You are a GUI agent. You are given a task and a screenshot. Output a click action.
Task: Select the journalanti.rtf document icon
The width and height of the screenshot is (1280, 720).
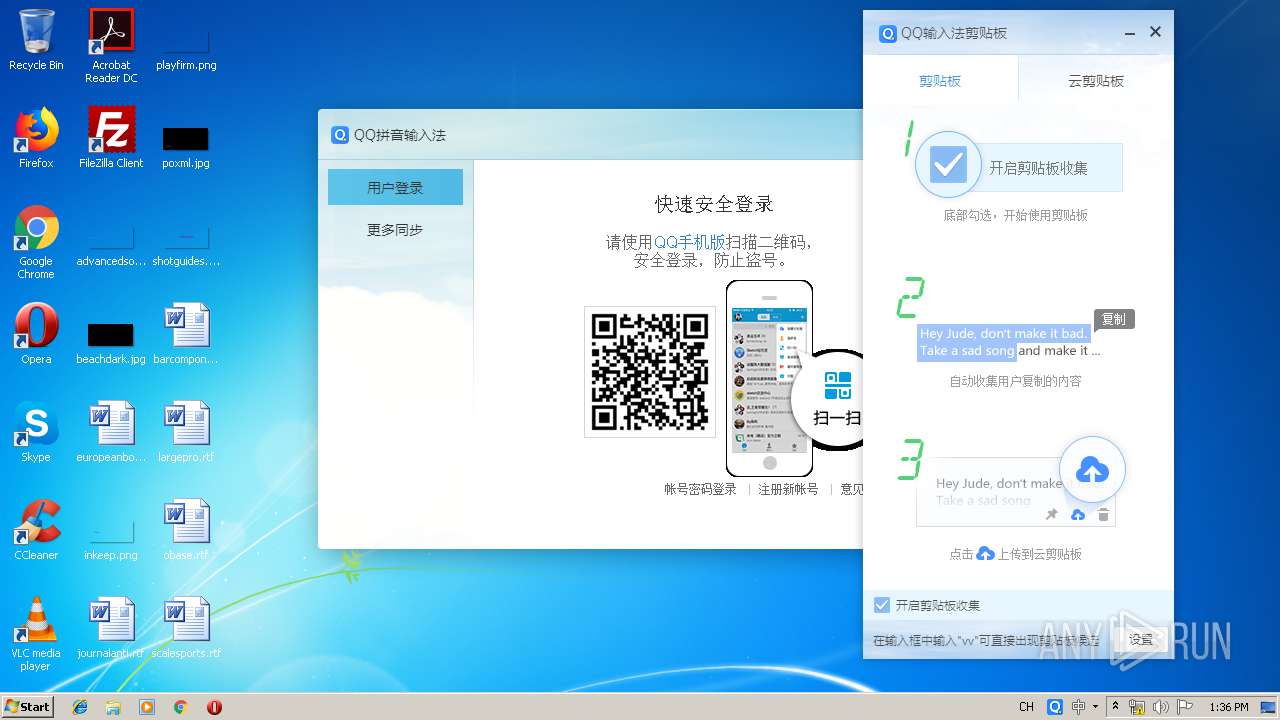point(111,628)
